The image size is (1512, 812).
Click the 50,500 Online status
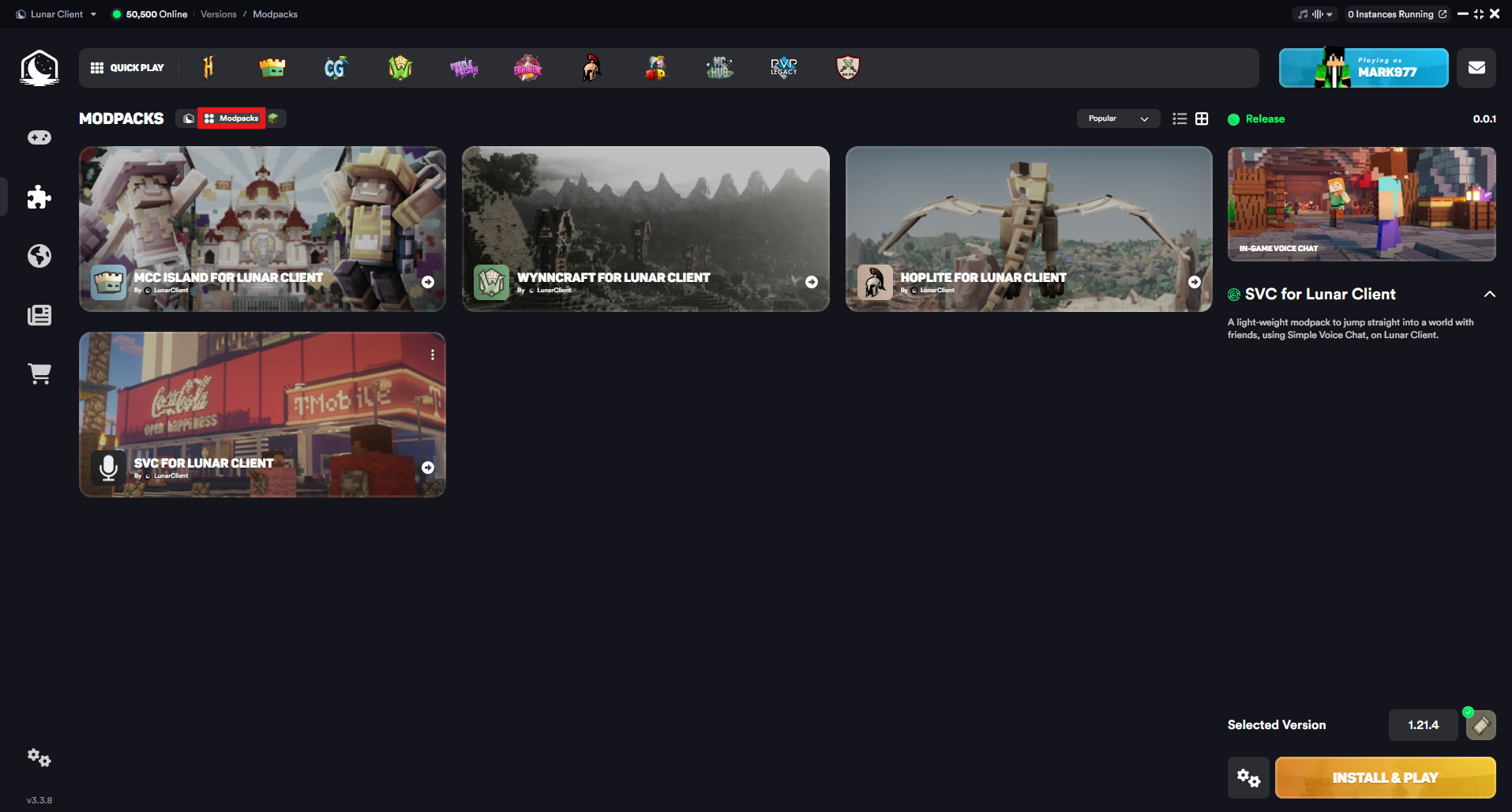point(149,14)
